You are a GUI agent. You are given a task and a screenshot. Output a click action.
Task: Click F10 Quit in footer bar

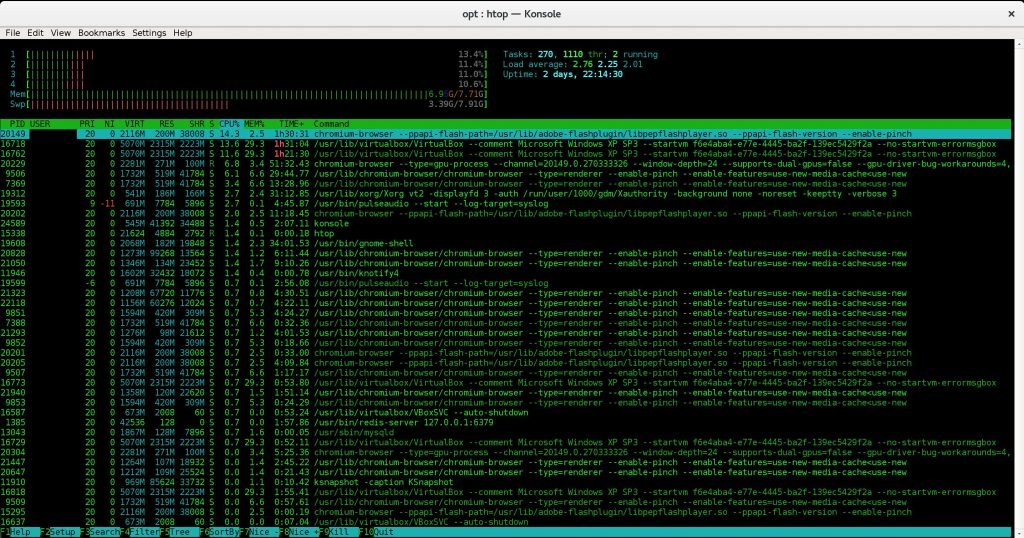pyautogui.click(x=378, y=532)
